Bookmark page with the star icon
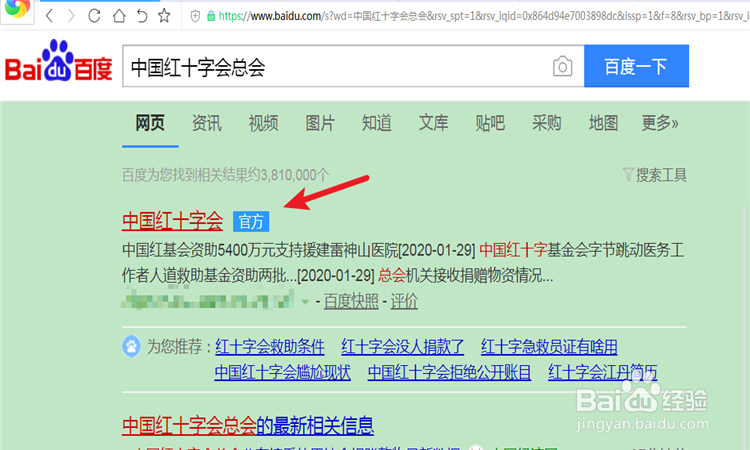Image resolution: width=750 pixels, height=450 pixels. (164, 16)
